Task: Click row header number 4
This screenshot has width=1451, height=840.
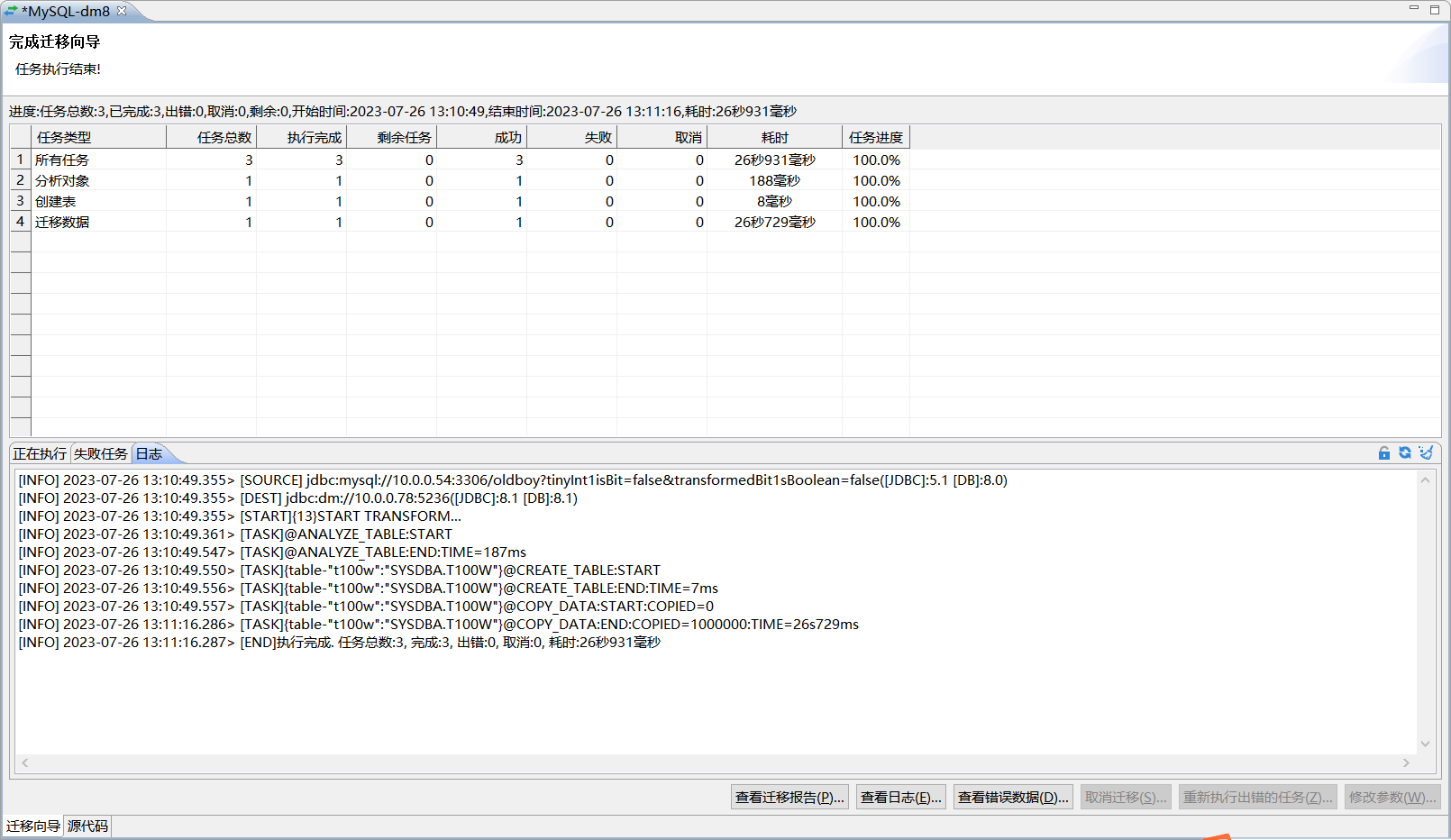Action: pyautogui.click(x=21, y=222)
